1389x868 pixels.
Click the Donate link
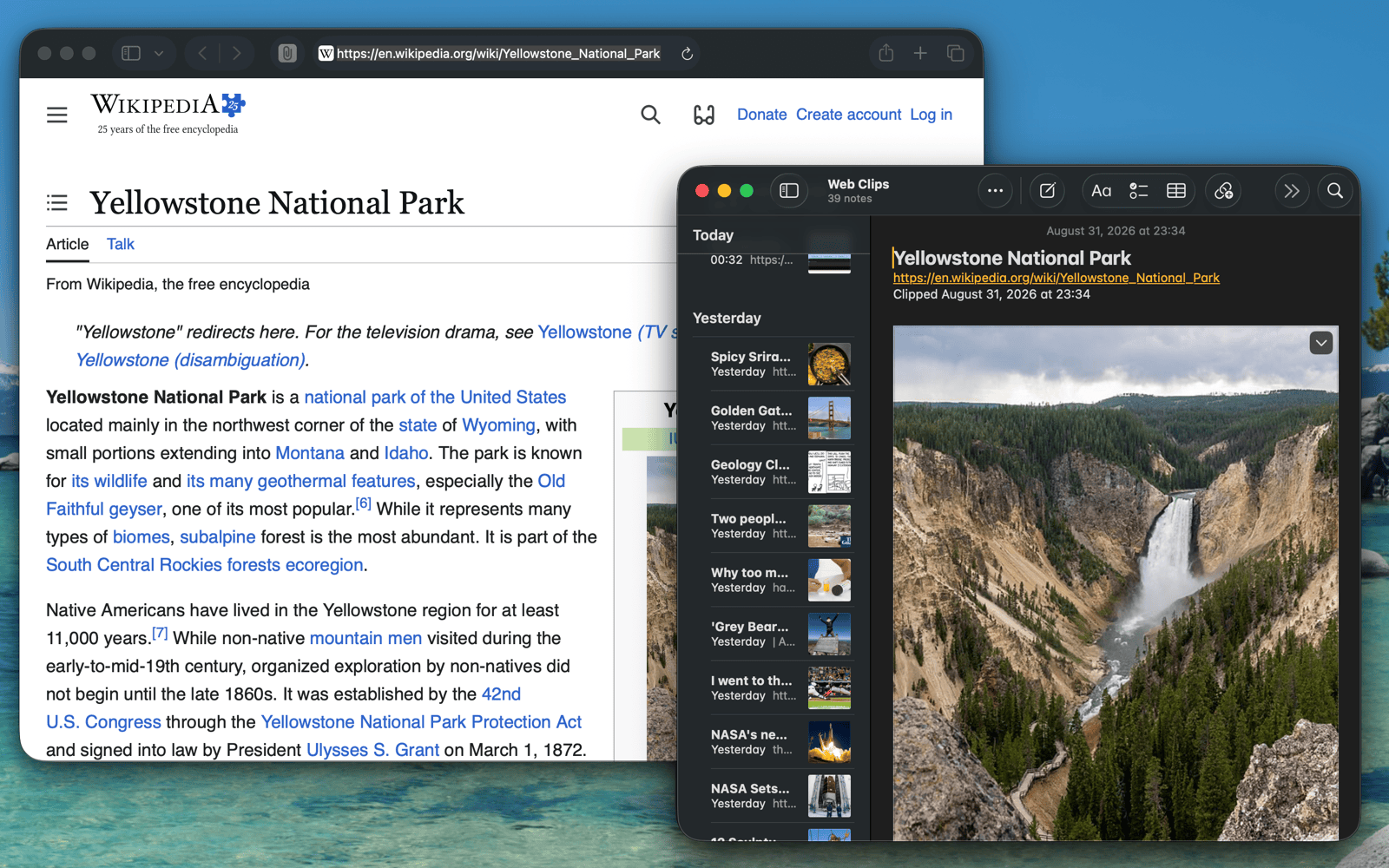tap(761, 115)
